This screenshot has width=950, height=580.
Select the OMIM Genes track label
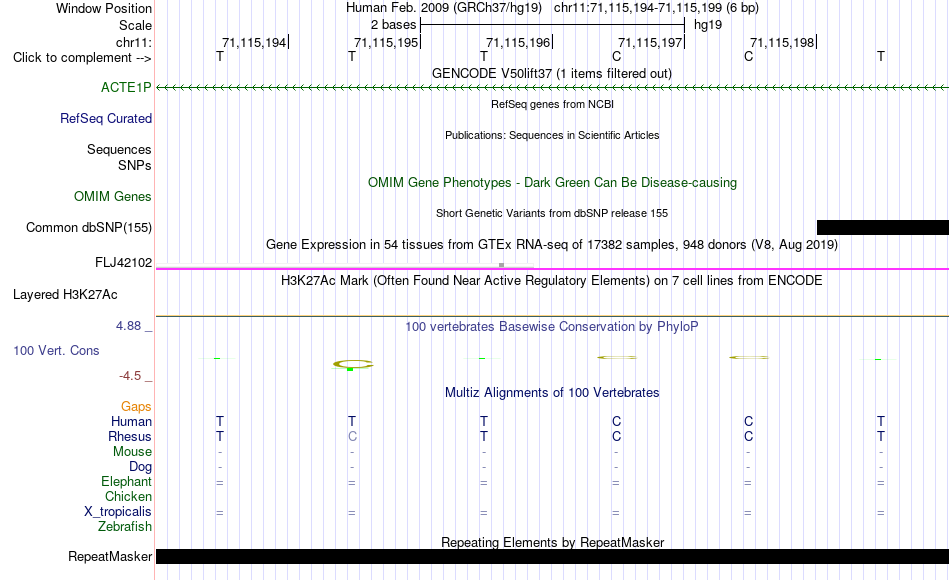[x=113, y=196]
